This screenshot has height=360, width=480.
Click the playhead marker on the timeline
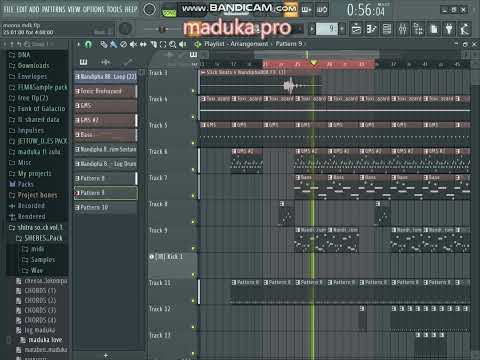313,63
